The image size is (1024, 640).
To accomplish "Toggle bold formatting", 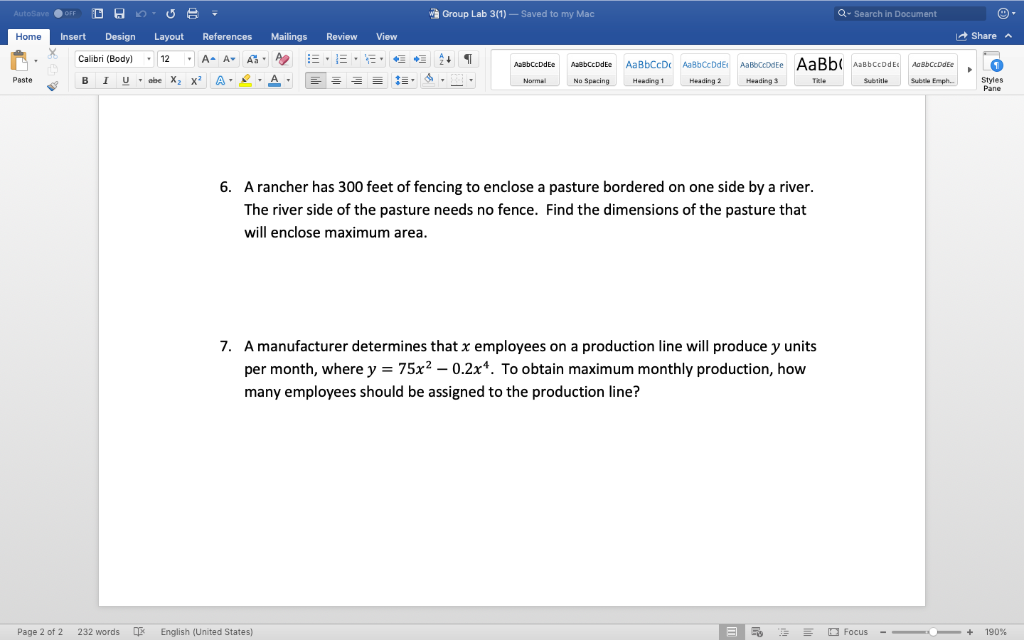I will 84,80.
